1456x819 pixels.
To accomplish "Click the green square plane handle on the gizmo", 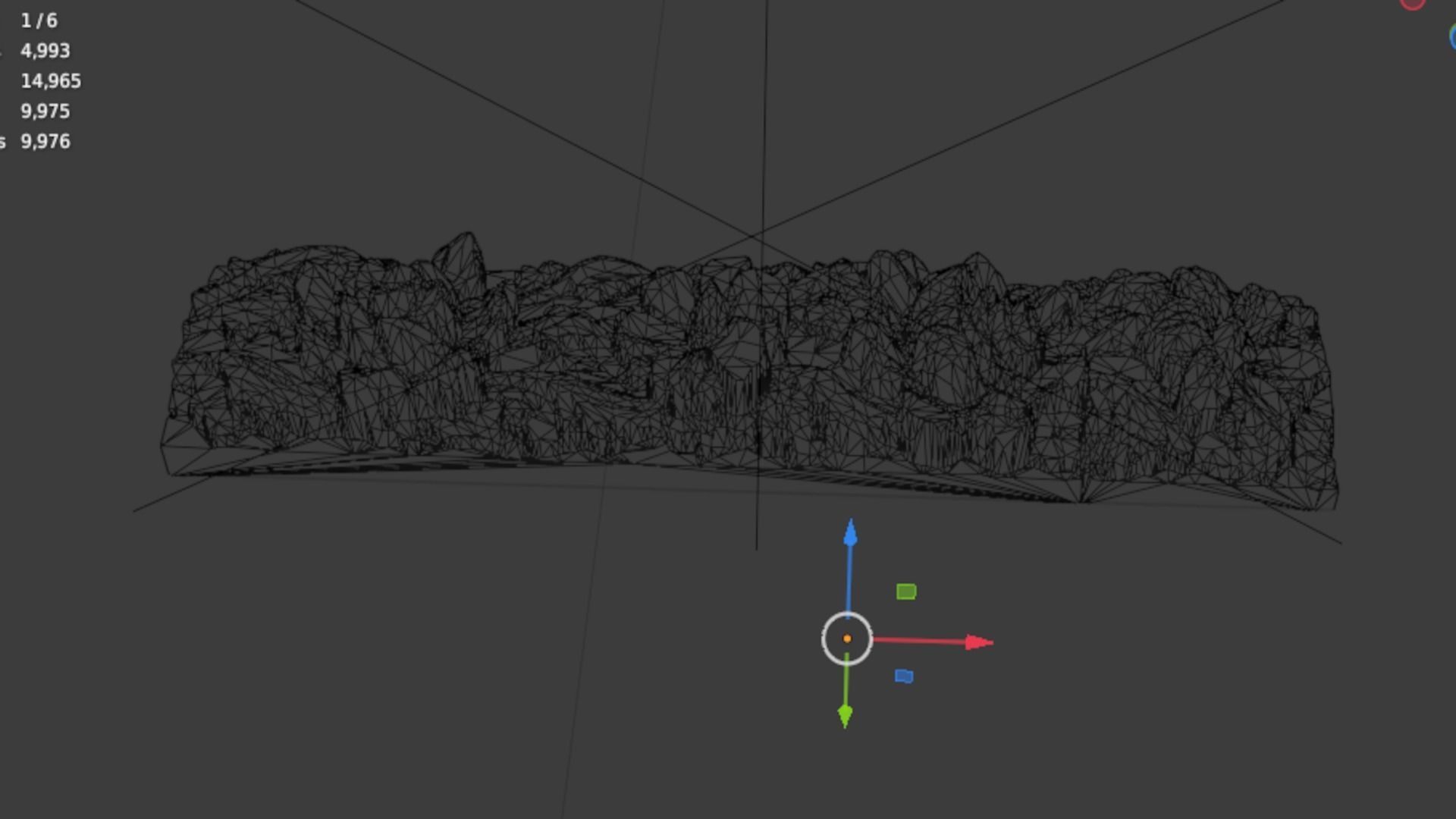I will (x=906, y=591).
